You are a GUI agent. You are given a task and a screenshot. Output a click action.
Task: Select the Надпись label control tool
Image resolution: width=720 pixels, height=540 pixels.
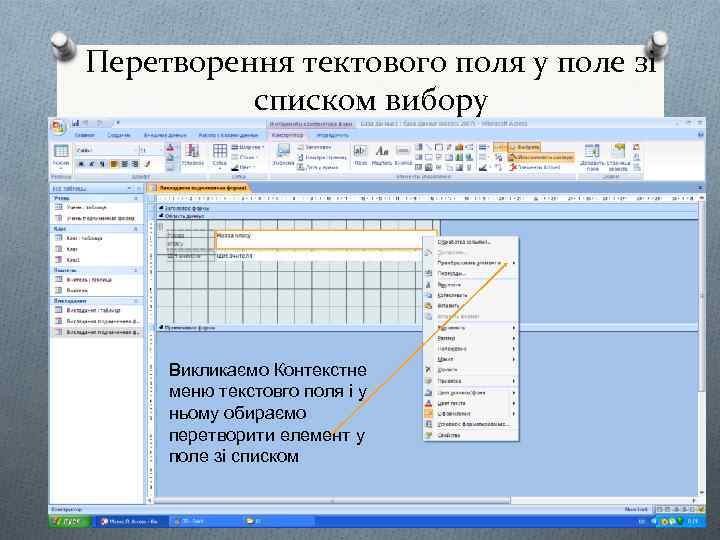pyautogui.click(x=382, y=155)
